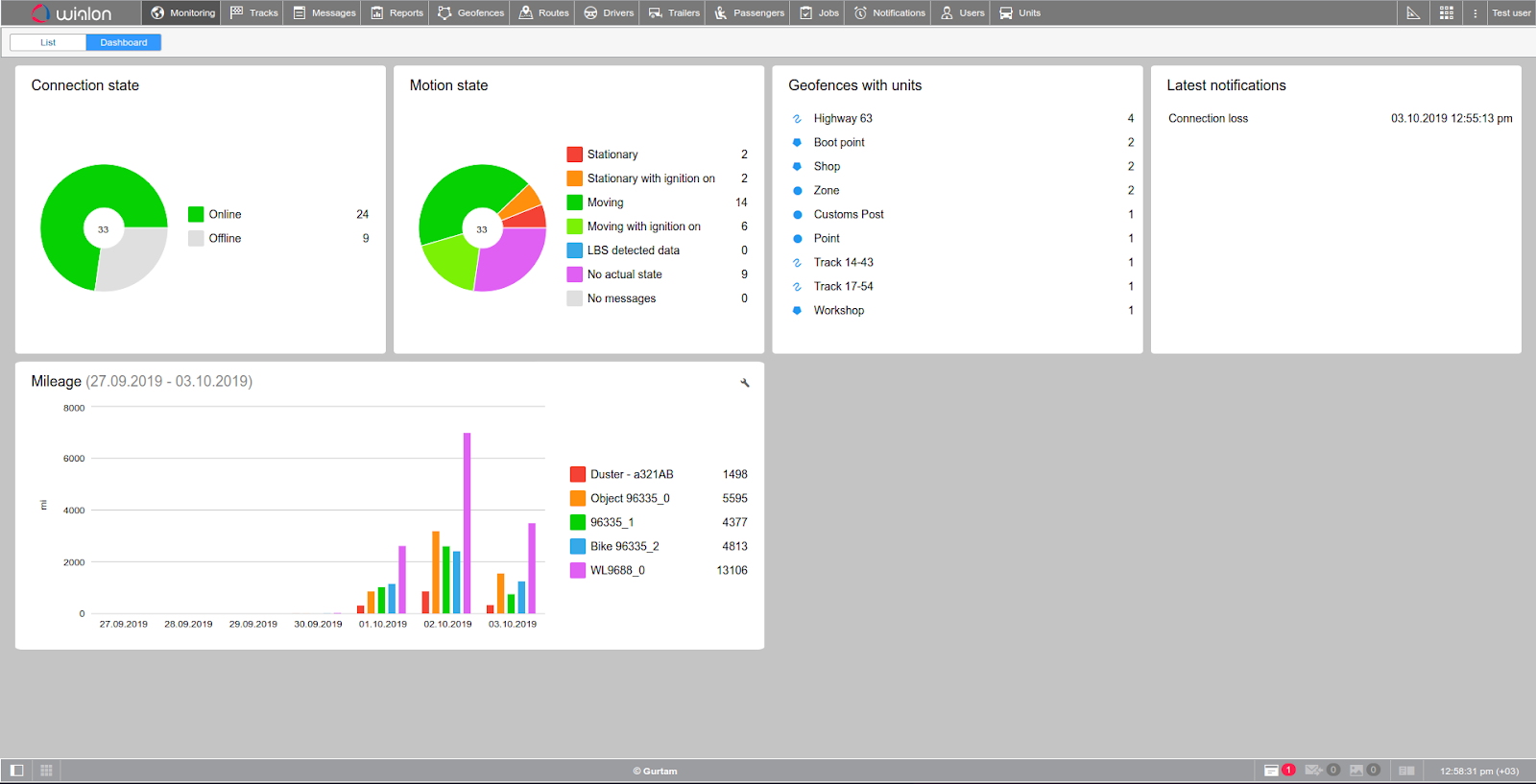1536x784 pixels.
Task: Click the Wialon logo
Action: click(x=72, y=12)
